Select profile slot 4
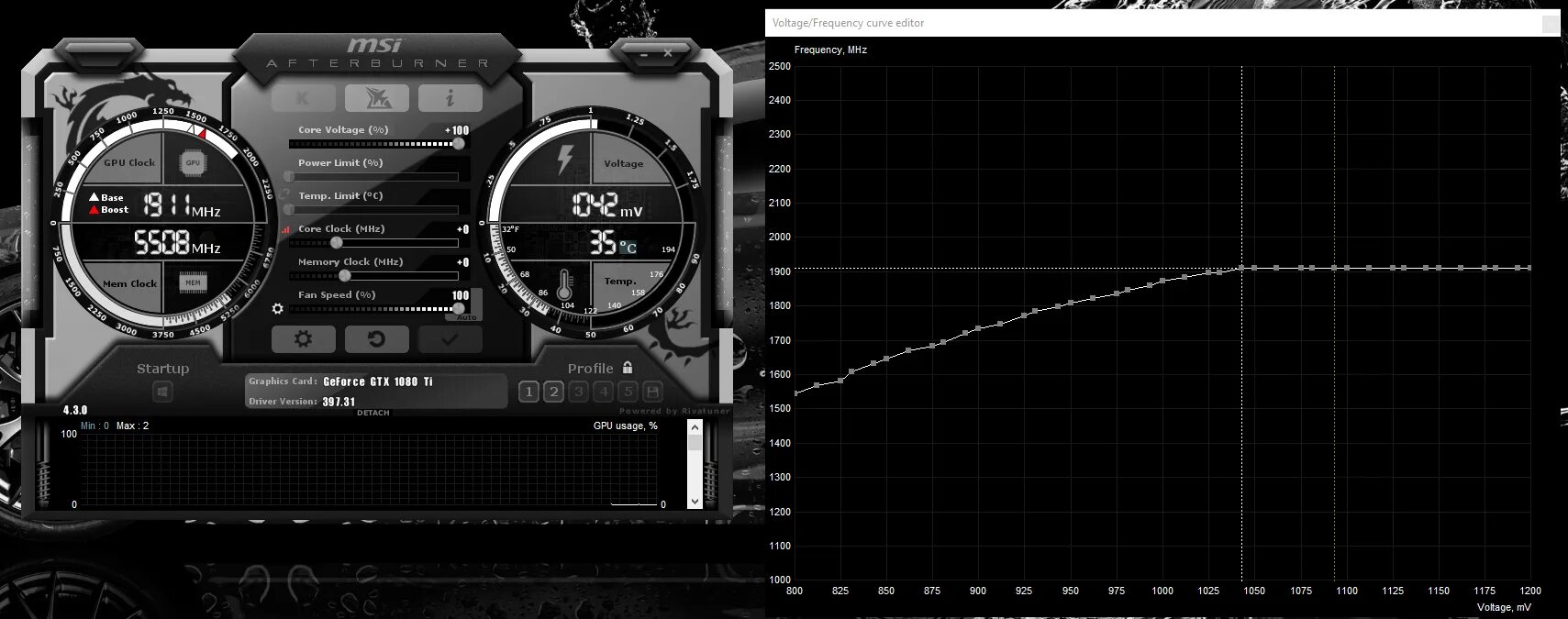Screen dimensions: 1568x619 click(x=603, y=392)
